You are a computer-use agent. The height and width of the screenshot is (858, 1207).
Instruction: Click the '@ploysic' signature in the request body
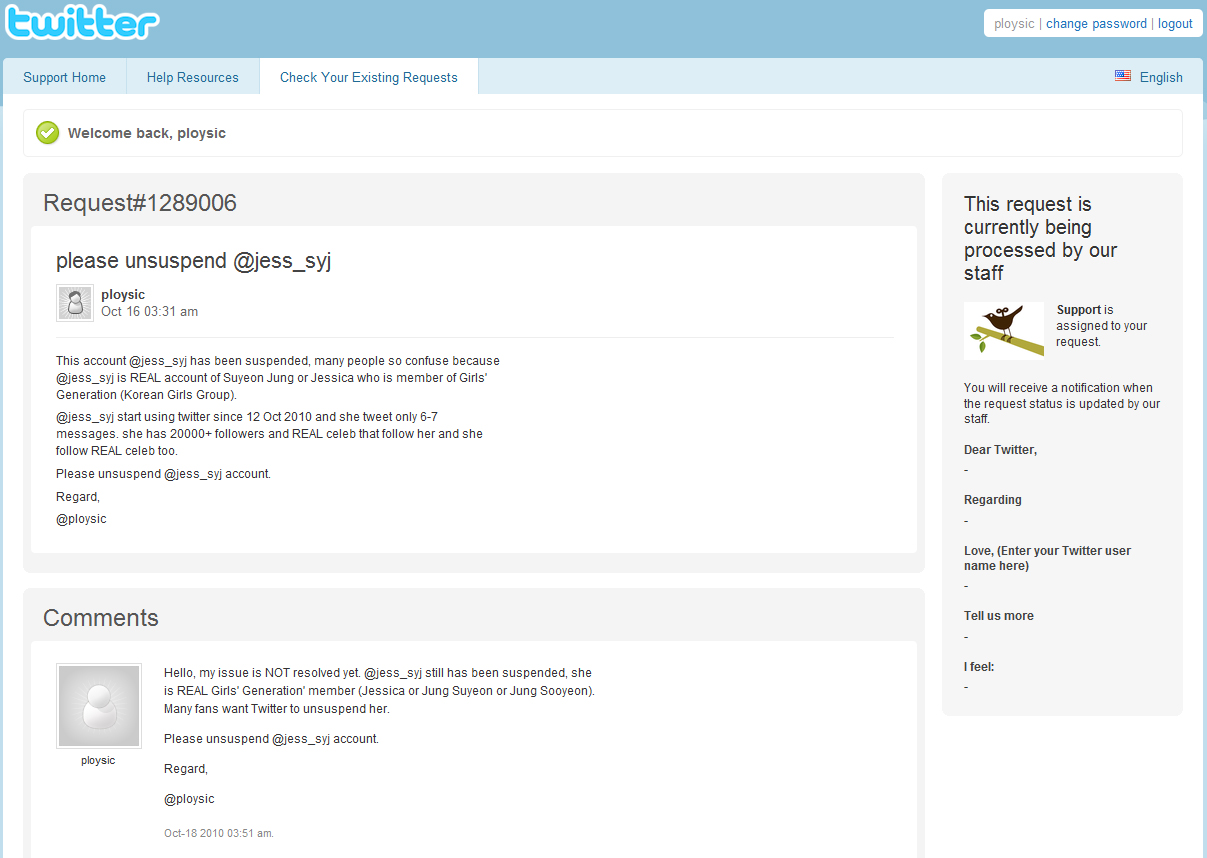(81, 519)
